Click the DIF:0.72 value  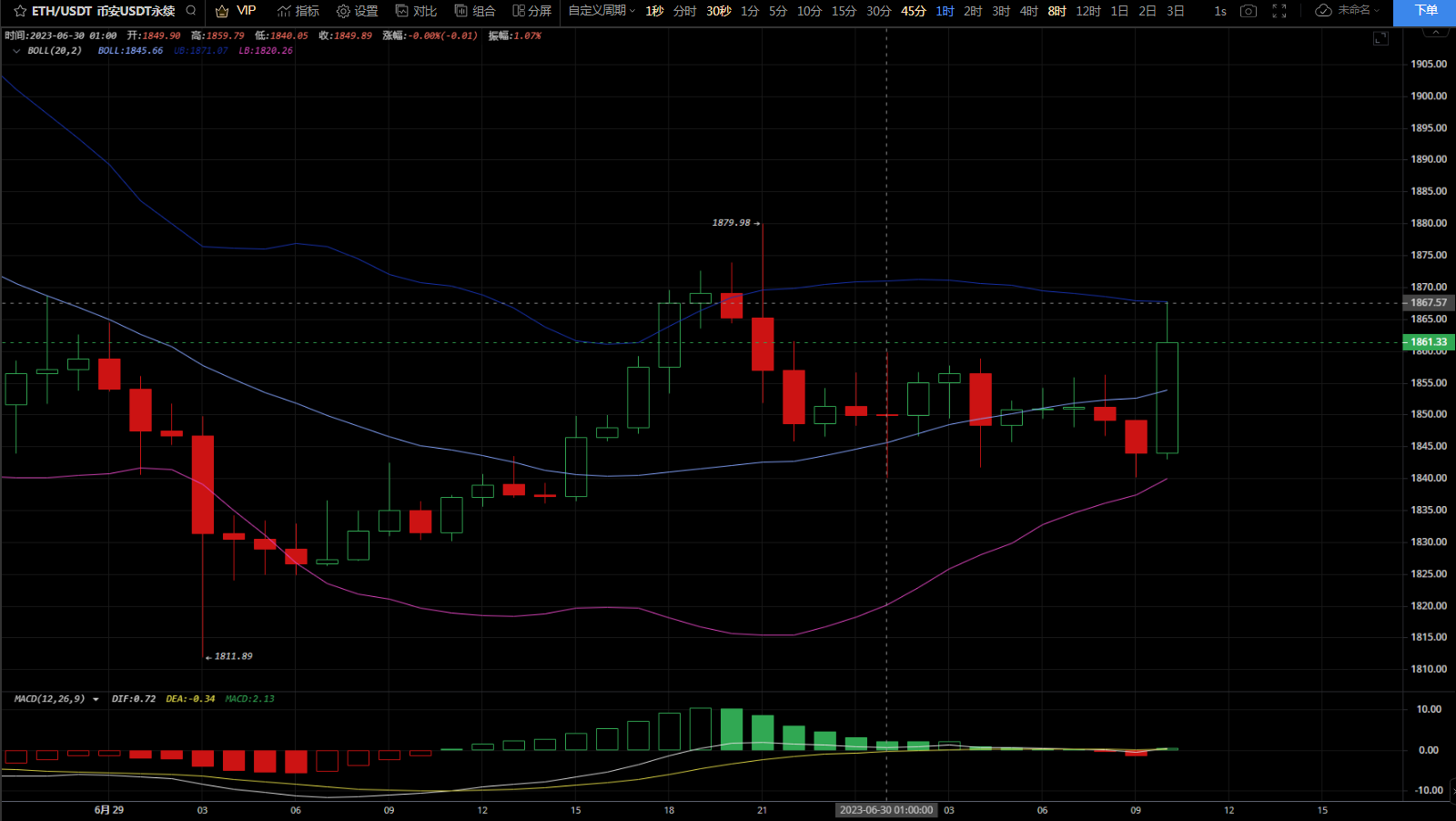pos(134,699)
